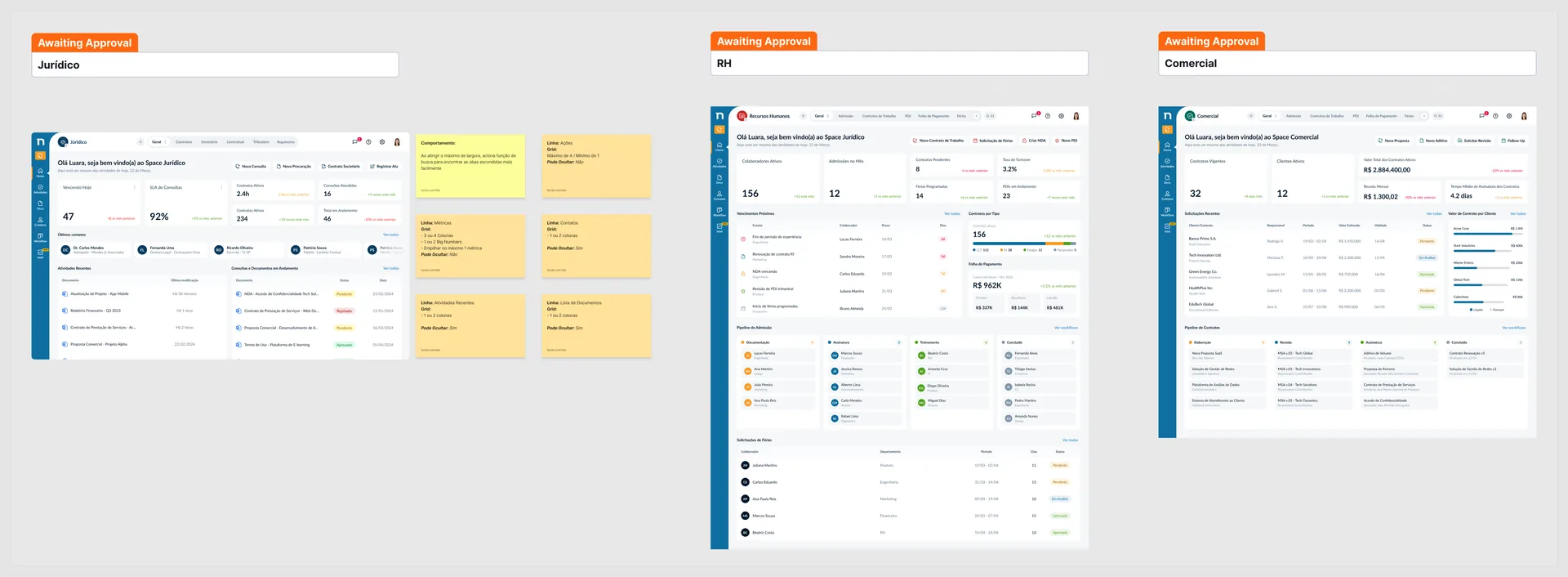The image size is (1568, 577).
Task: Open Ver workflows link in Pipeline de Admissão
Action: [1066, 328]
